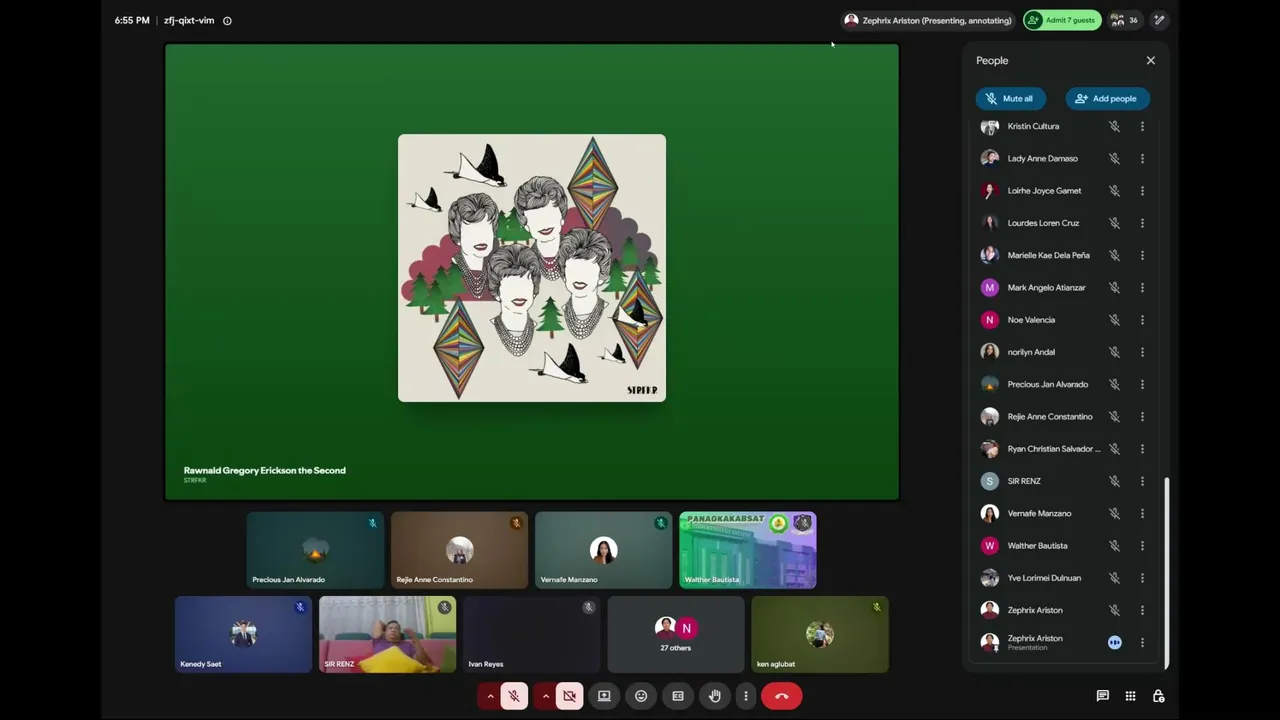The height and width of the screenshot is (720, 1280).
Task: Click the annotation pen icon in top bar
Action: pos(1159,20)
